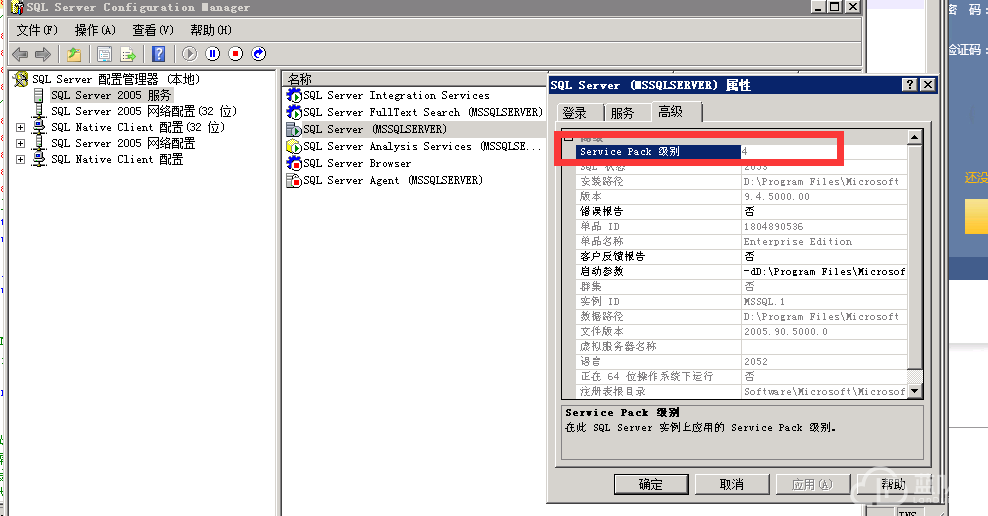The width and height of the screenshot is (988, 516).
Task: Click SQL Server Analysis Services icon
Action: click(294, 146)
